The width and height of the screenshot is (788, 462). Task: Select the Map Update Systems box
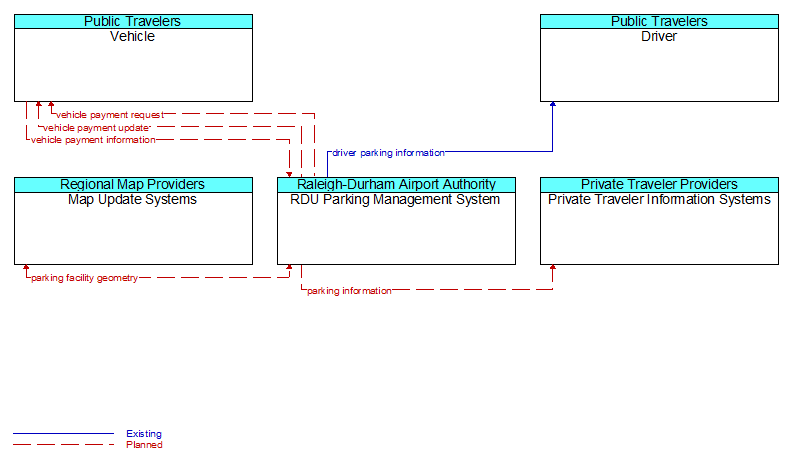click(x=133, y=228)
